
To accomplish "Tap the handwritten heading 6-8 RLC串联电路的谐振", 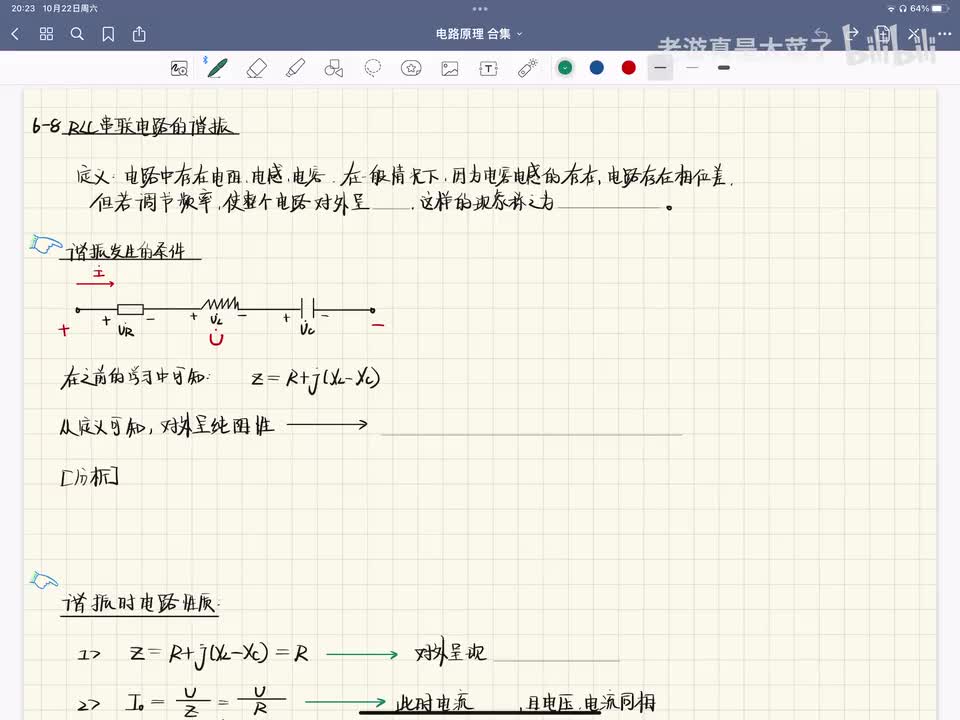I will [135, 126].
